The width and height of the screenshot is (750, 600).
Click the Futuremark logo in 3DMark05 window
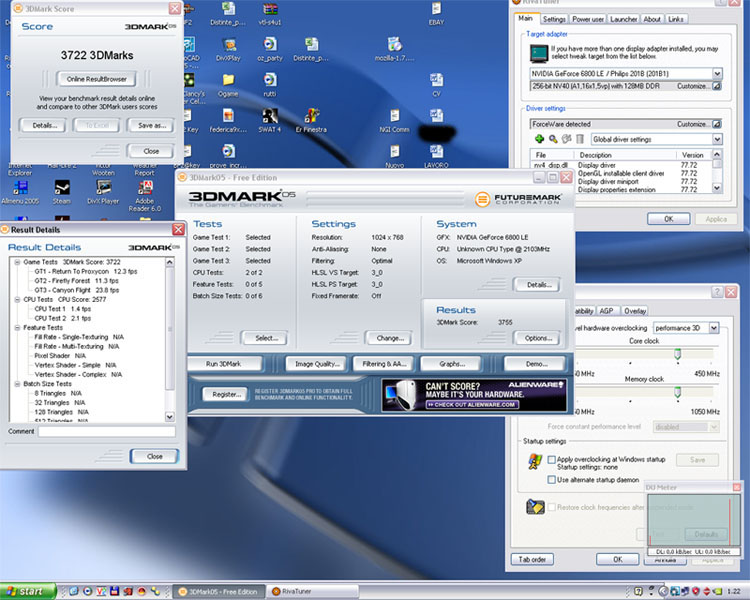[518, 199]
